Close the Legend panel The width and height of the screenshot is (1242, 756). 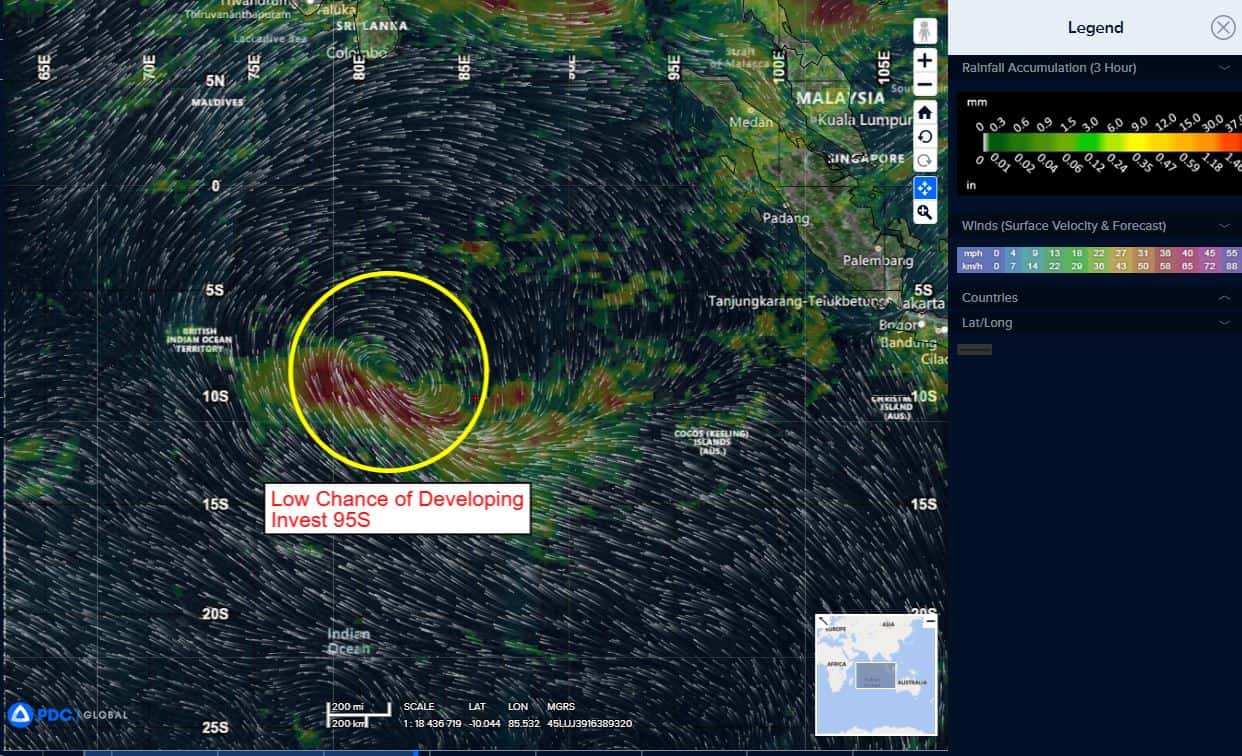point(1222,28)
